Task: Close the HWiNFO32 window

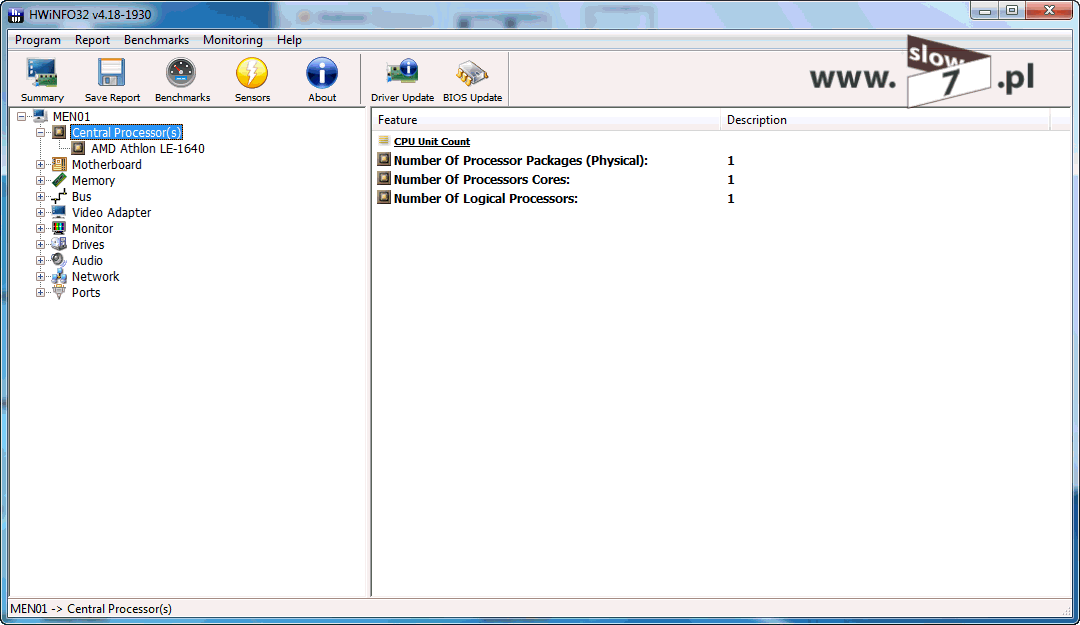Action: [1049, 10]
